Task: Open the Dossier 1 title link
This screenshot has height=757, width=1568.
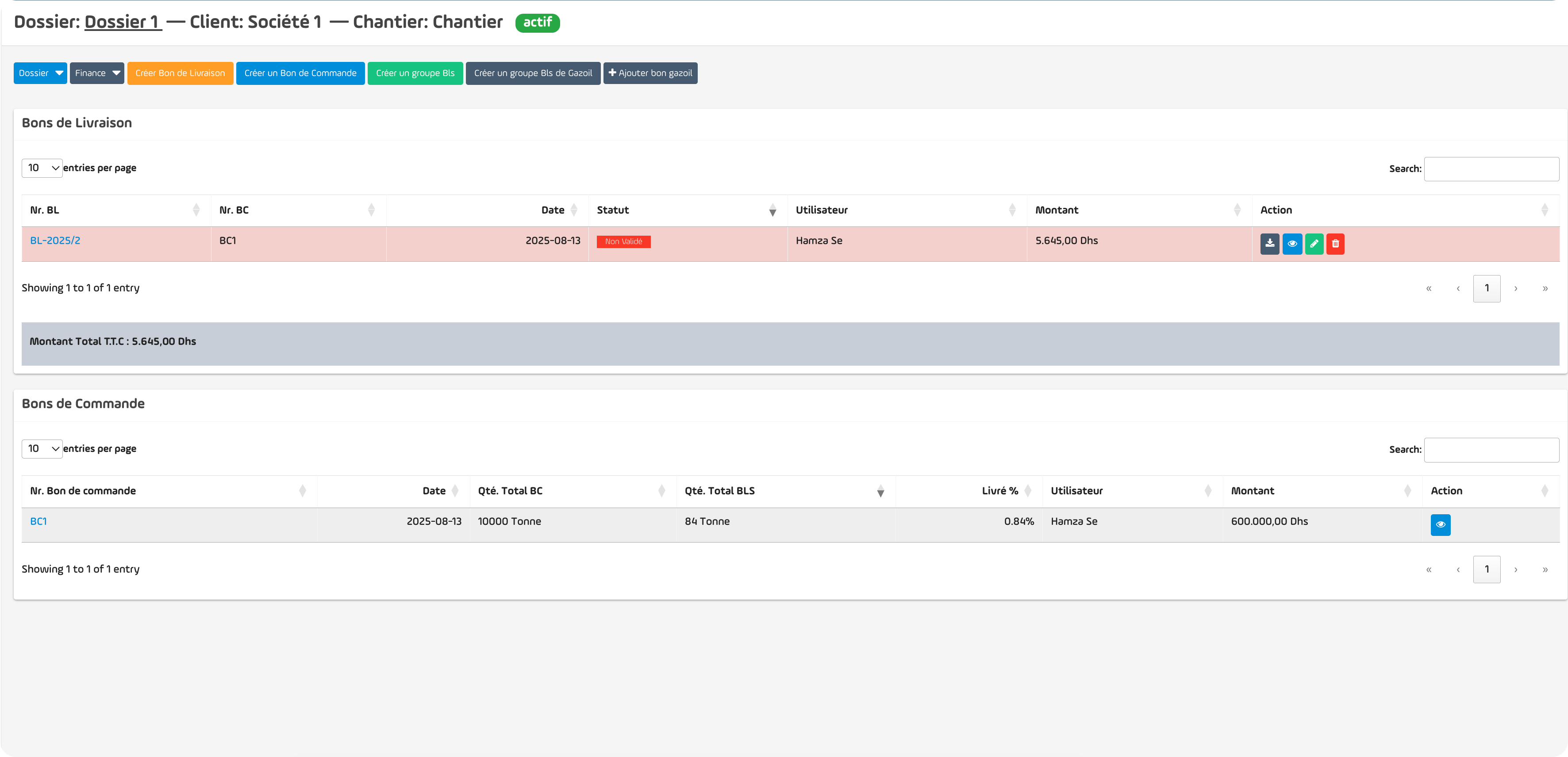Action: (123, 22)
